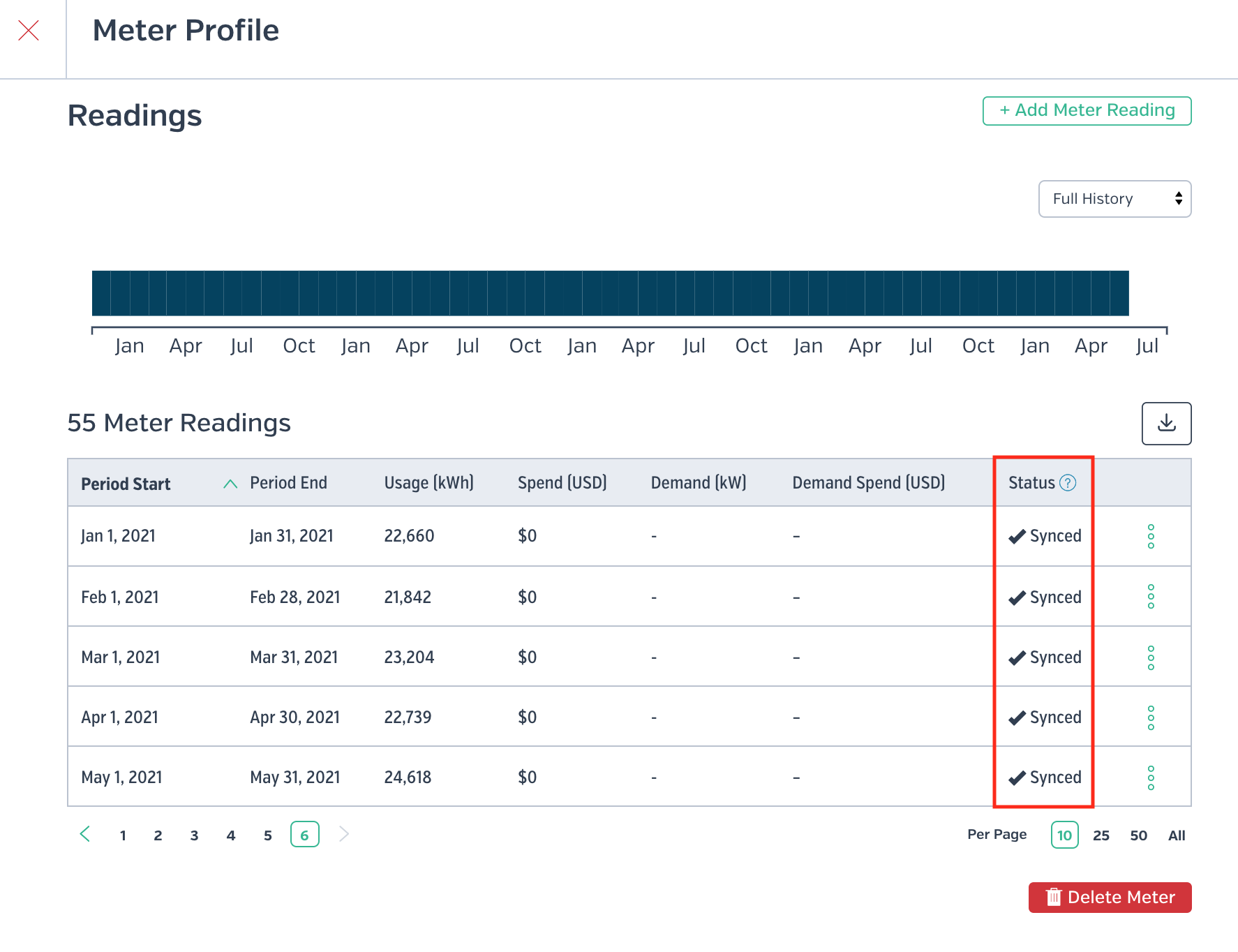This screenshot has width=1238, height=952.
Task: Click the Delete Meter button
Action: pos(1110,898)
